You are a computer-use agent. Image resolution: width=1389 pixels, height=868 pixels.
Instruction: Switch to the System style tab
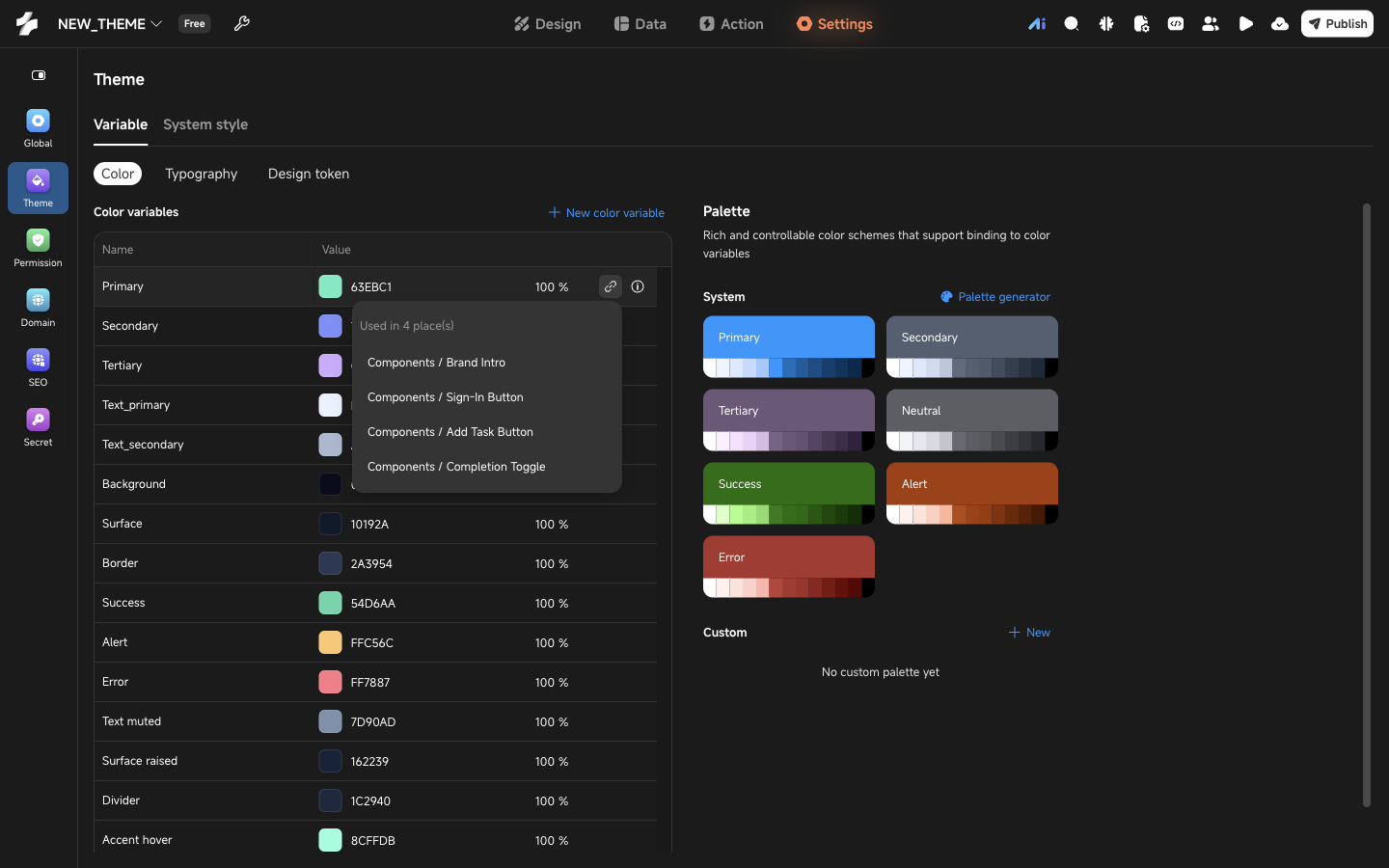(x=205, y=124)
